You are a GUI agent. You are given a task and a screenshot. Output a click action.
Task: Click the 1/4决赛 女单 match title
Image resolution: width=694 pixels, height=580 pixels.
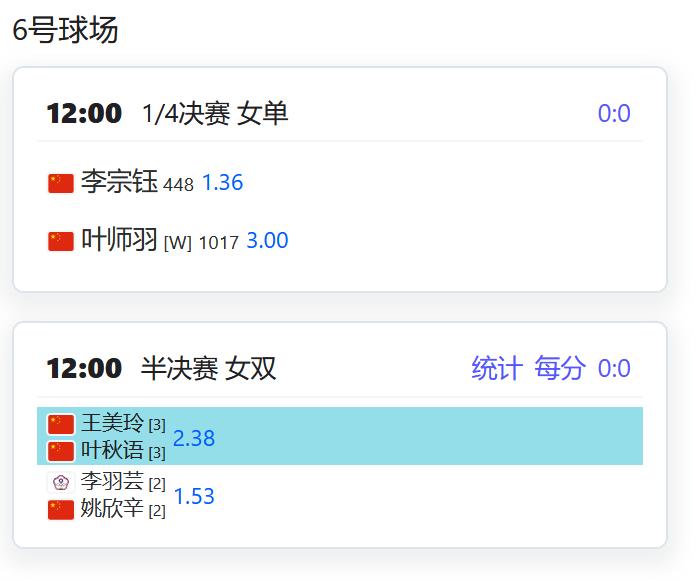click(x=215, y=114)
